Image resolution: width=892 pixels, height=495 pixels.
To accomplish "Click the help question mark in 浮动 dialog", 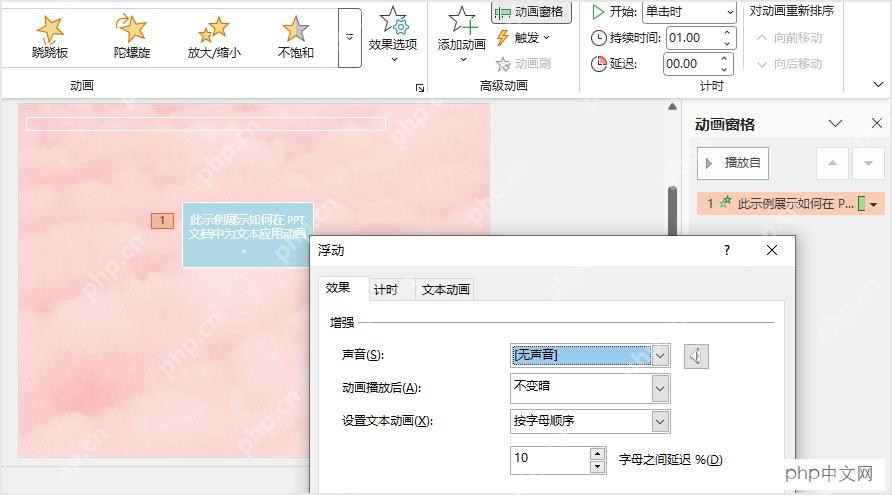I will pyautogui.click(x=727, y=250).
